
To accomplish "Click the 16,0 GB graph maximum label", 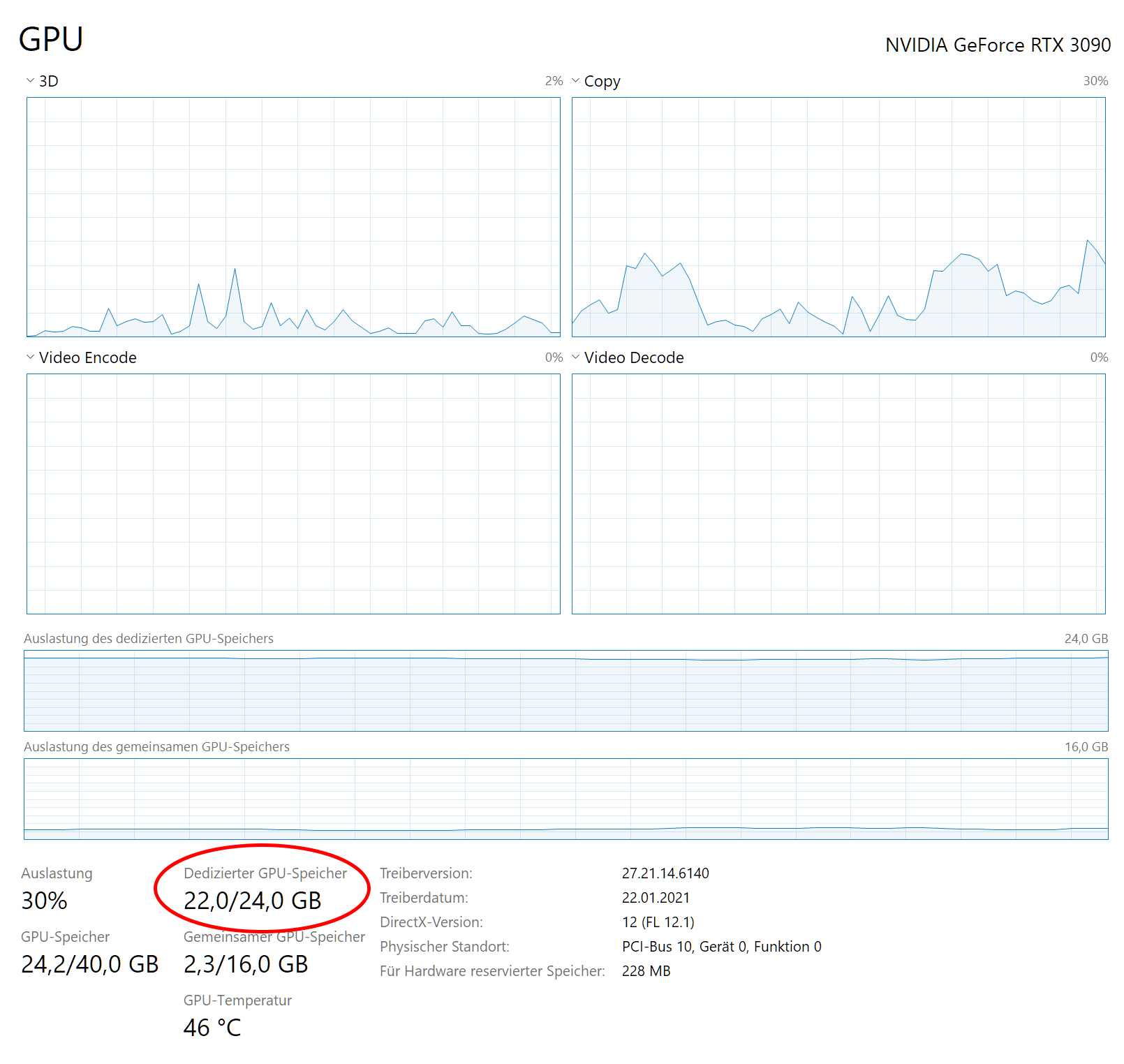I will coord(1086,747).
